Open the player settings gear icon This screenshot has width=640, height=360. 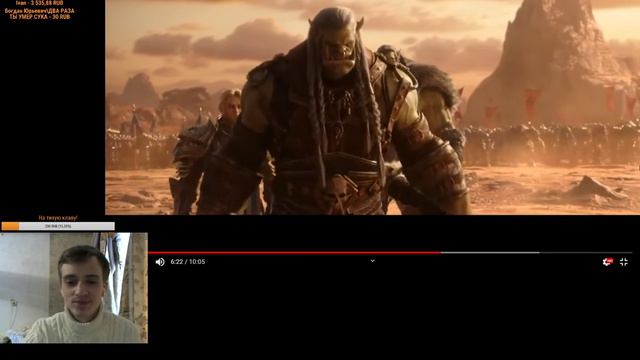[607, 262]
